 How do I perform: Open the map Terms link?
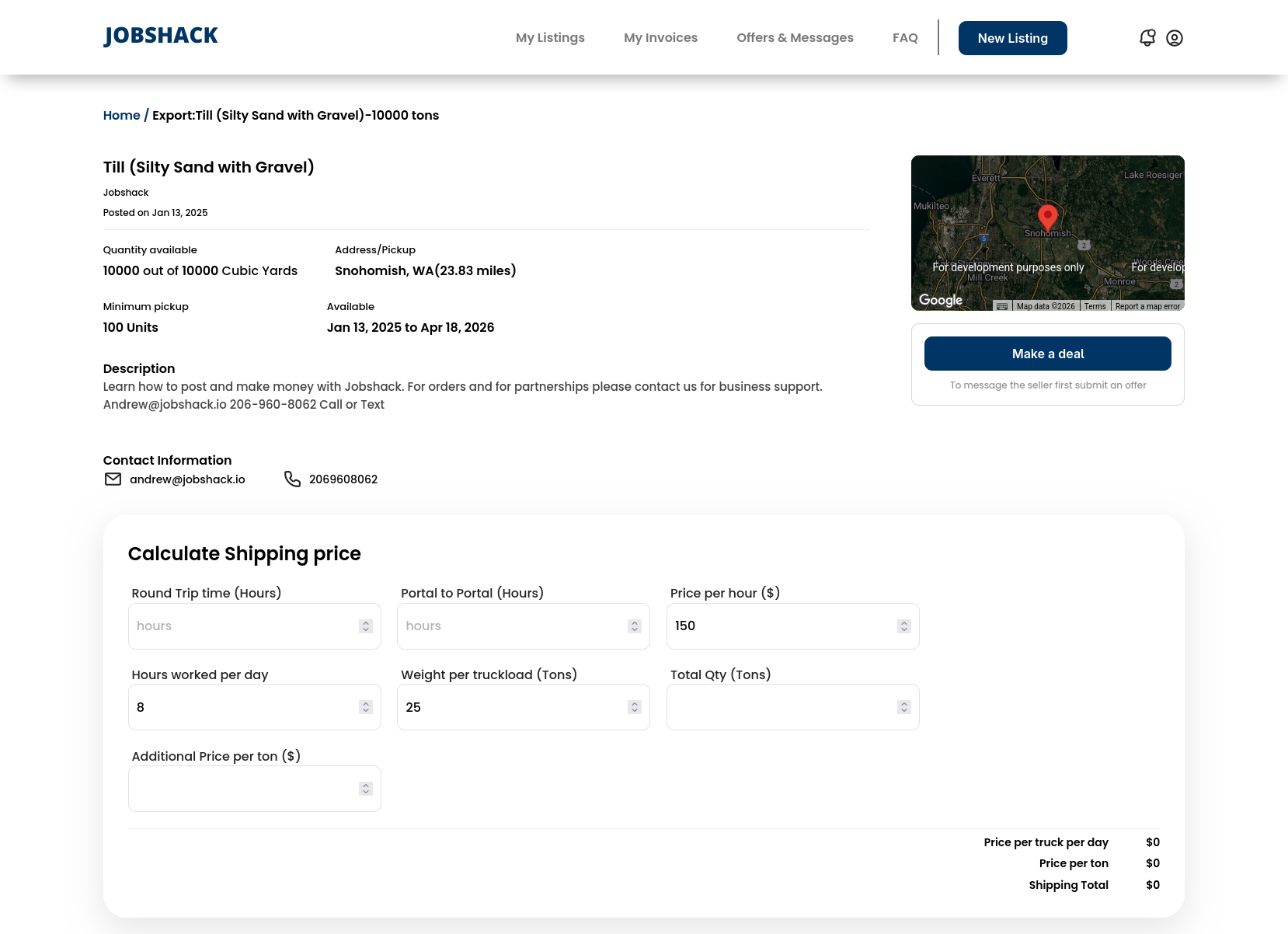coord(1095,306)
